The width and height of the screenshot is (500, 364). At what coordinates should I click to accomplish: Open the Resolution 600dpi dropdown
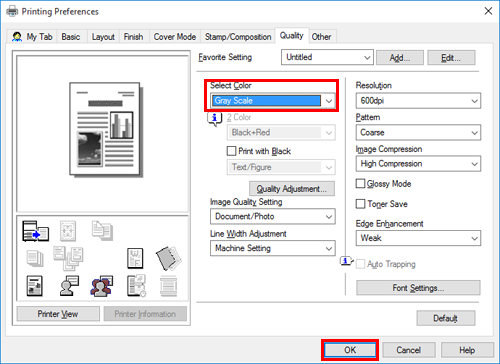[418, 101]
